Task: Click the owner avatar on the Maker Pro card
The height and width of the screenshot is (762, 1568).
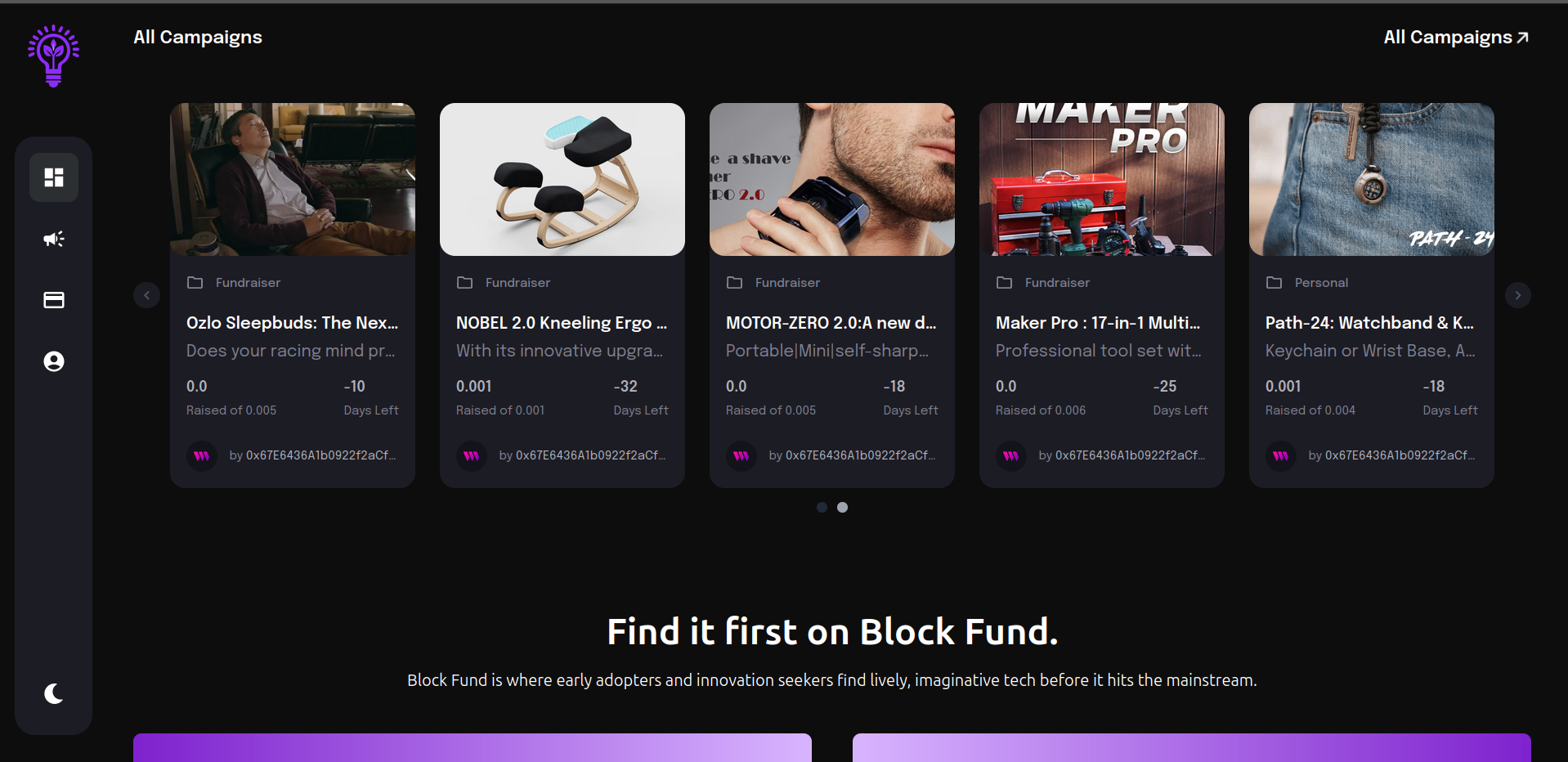Action: tap(1011, 455)
